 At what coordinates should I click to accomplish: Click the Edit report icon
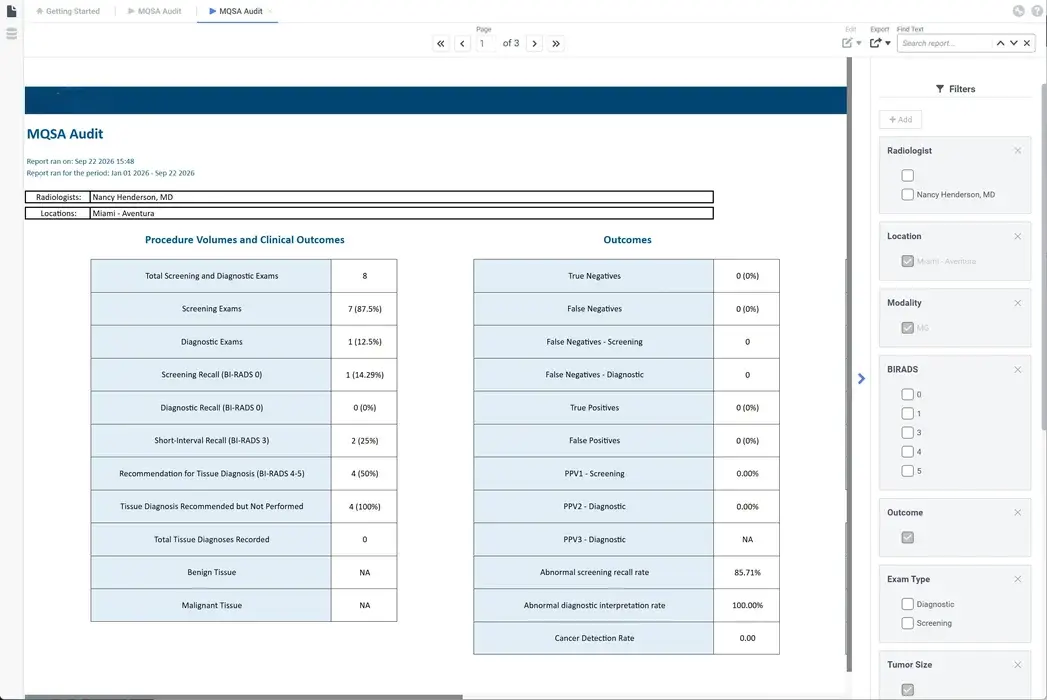coord(847,43)
